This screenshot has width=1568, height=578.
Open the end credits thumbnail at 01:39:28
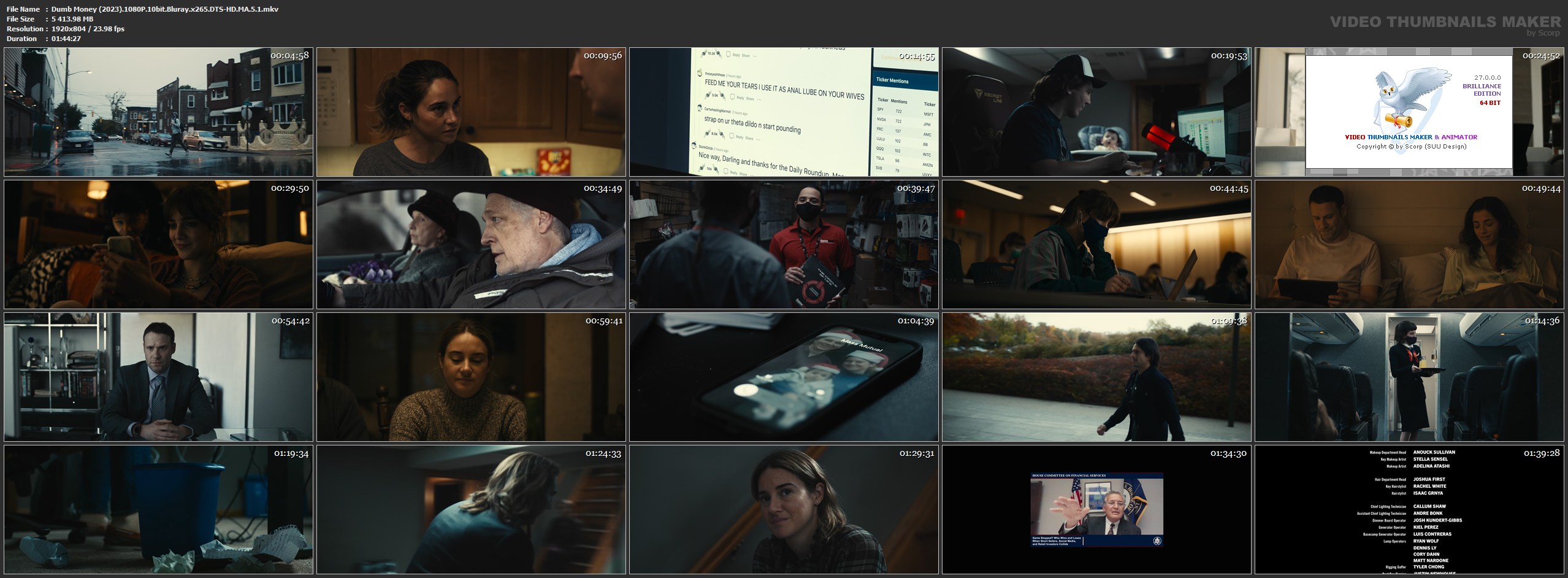(x=1409, y=509)
